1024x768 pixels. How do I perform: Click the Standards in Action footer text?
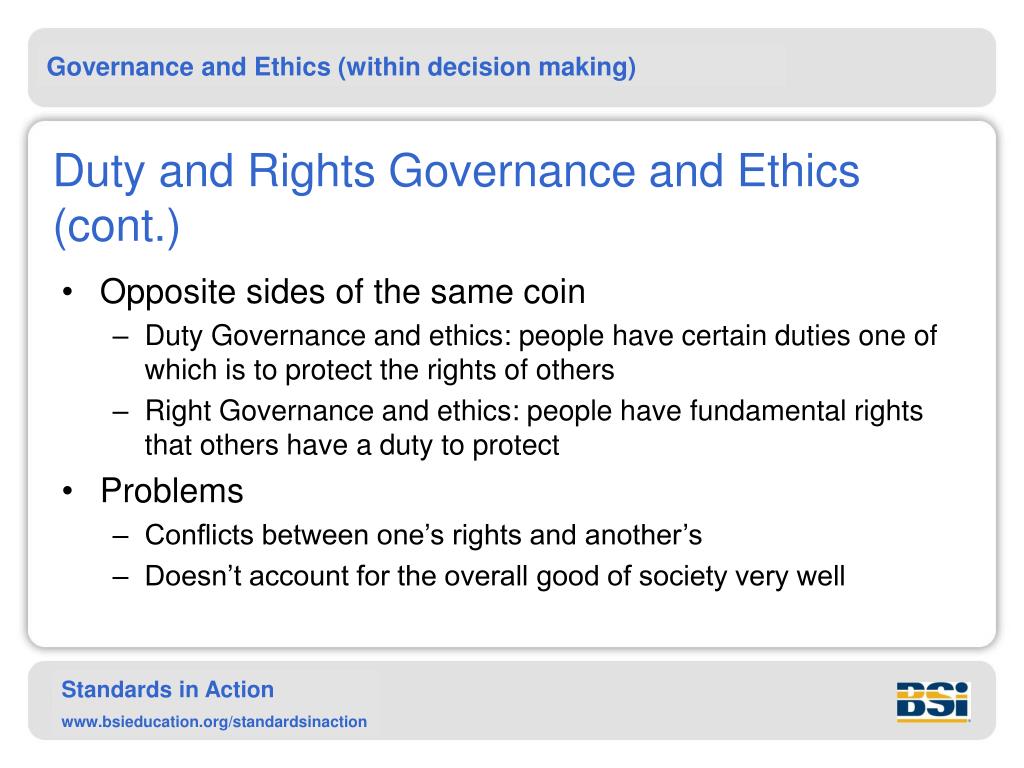167,690
